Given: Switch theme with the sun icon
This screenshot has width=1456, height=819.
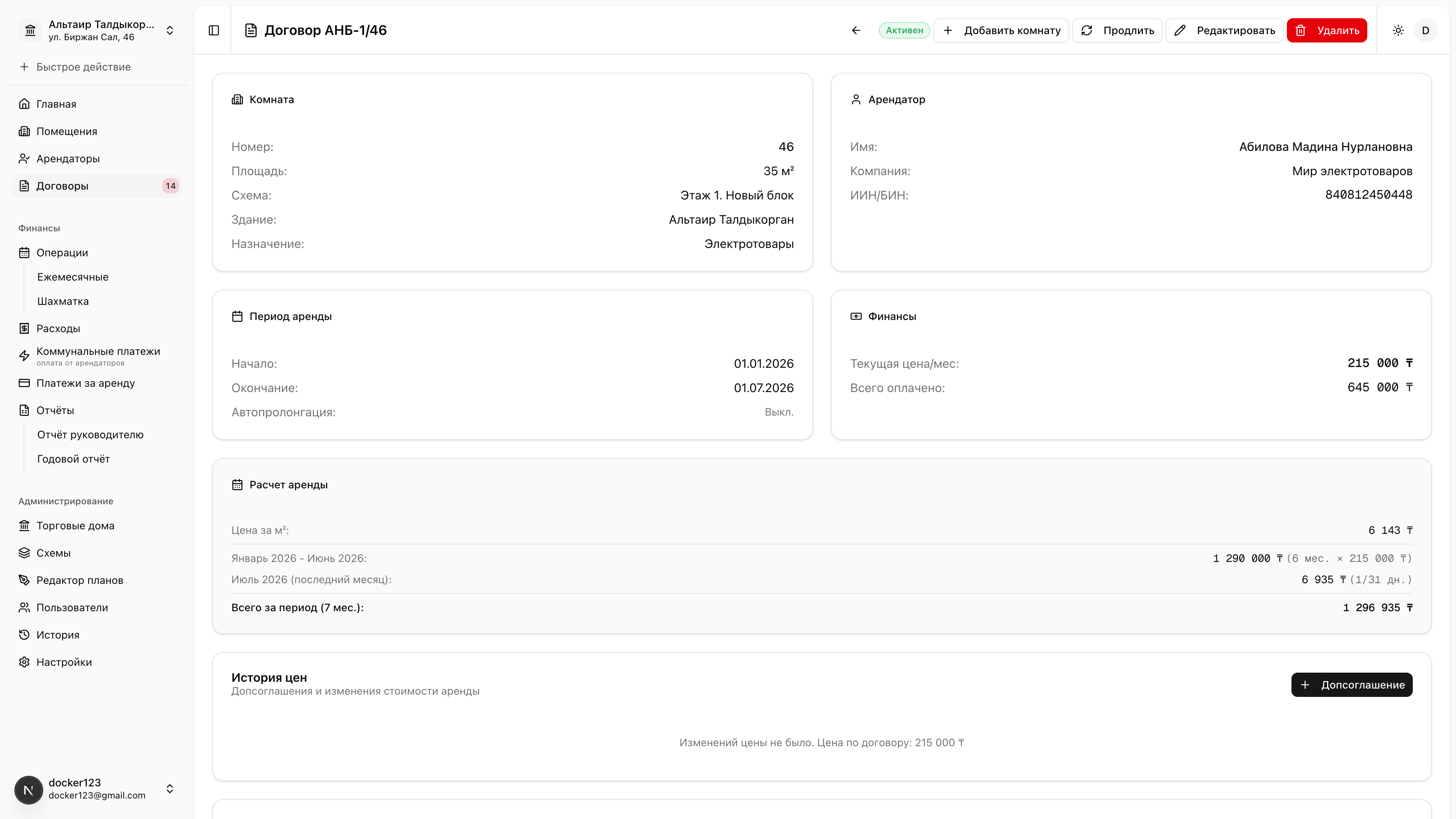Looking at the screenshot, I should [1398, 30].
